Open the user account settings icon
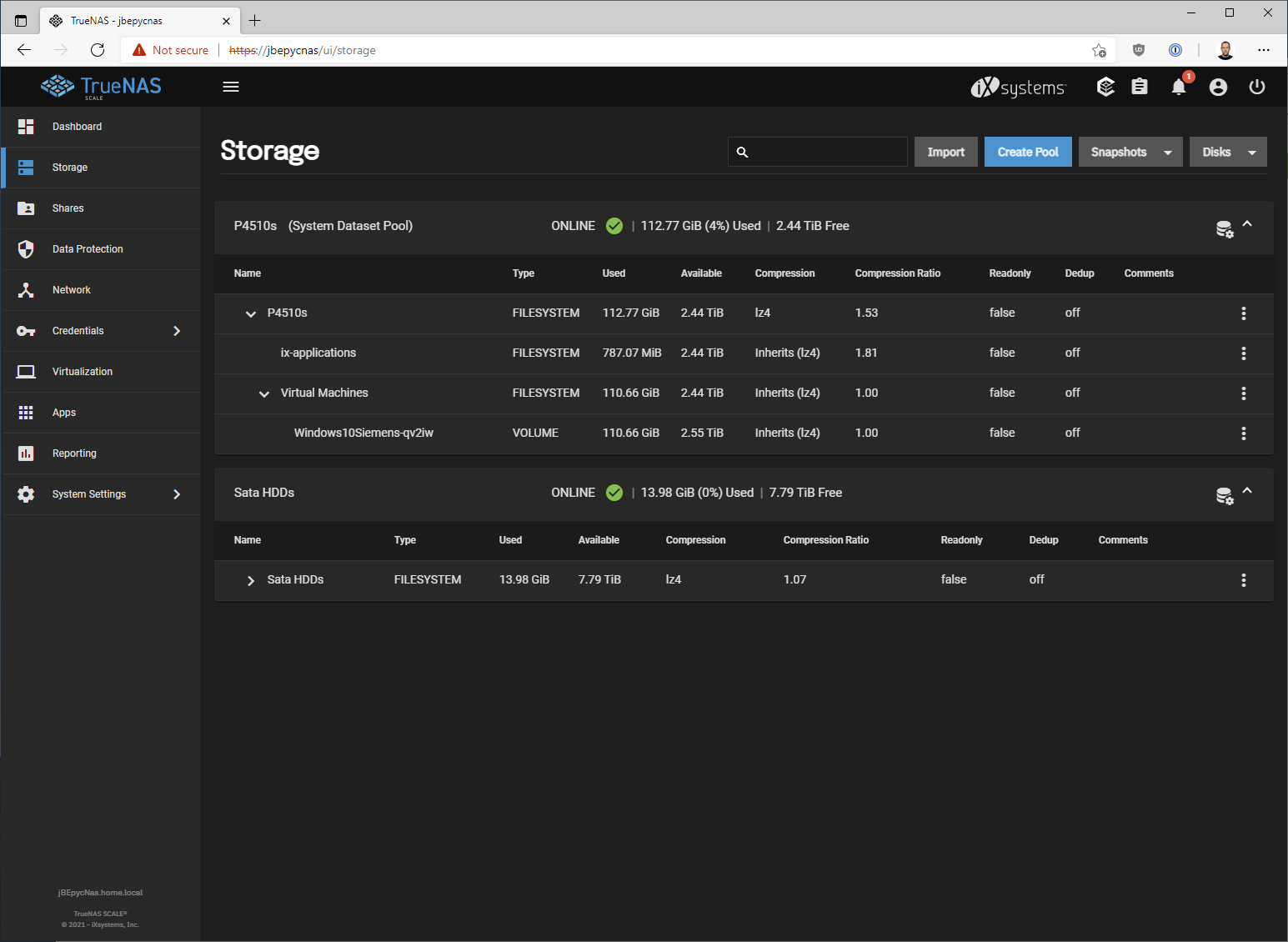The image size is (1288, 942). (1218, 88)
